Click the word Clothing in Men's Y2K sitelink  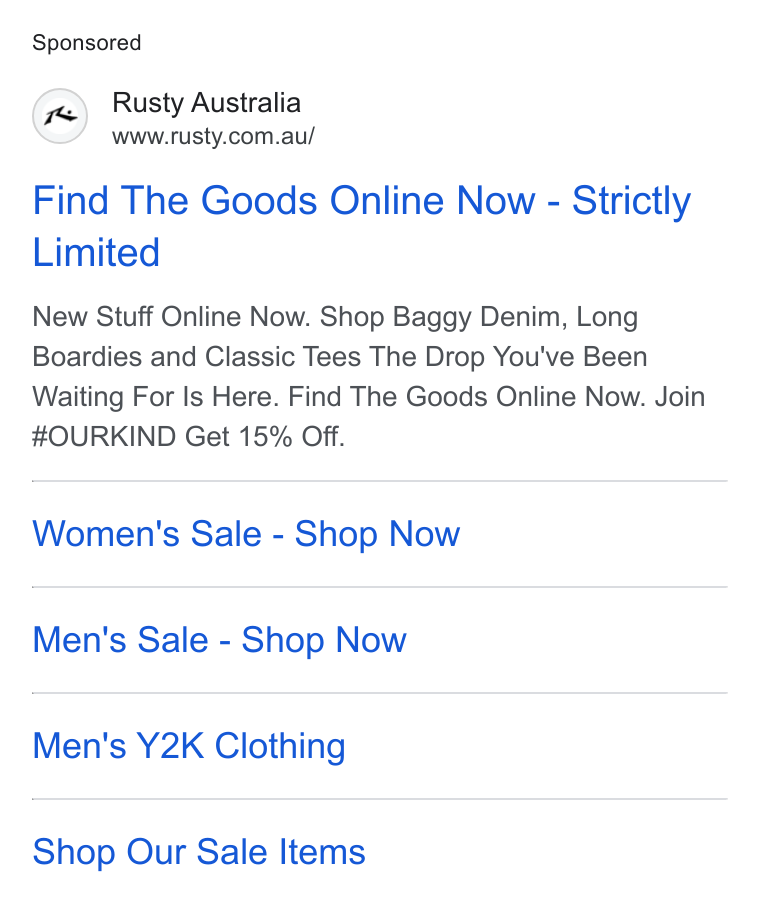click(x=280, y=745)
